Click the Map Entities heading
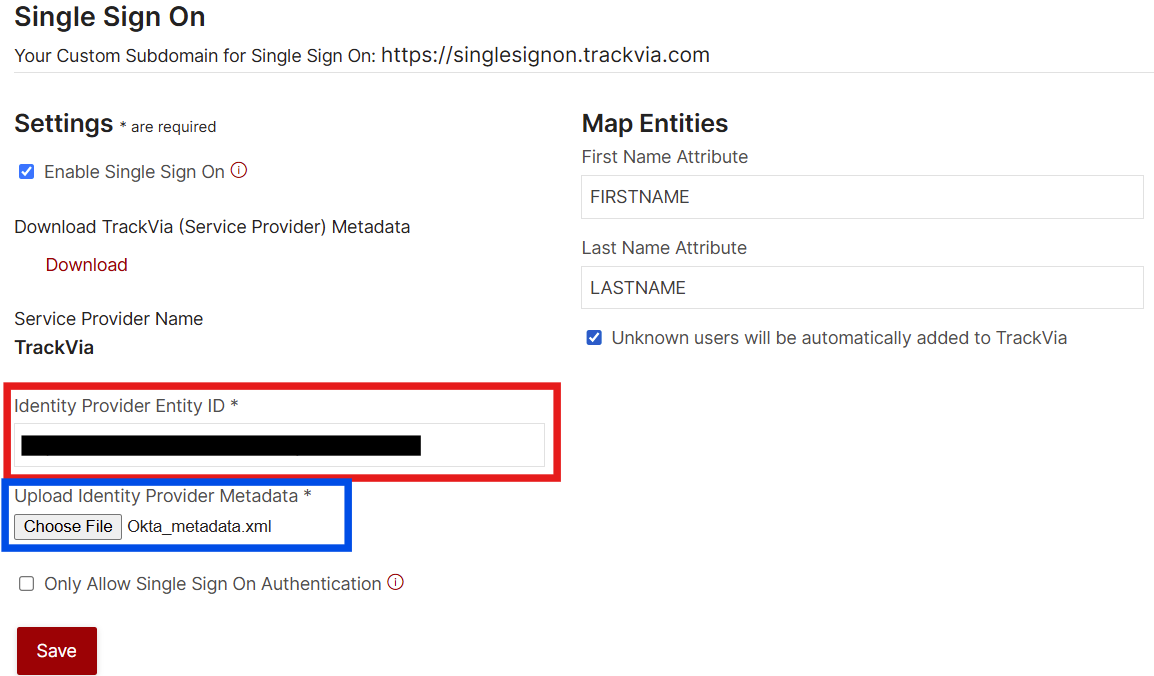This screenshot has width=1154, height=676. 654,124
